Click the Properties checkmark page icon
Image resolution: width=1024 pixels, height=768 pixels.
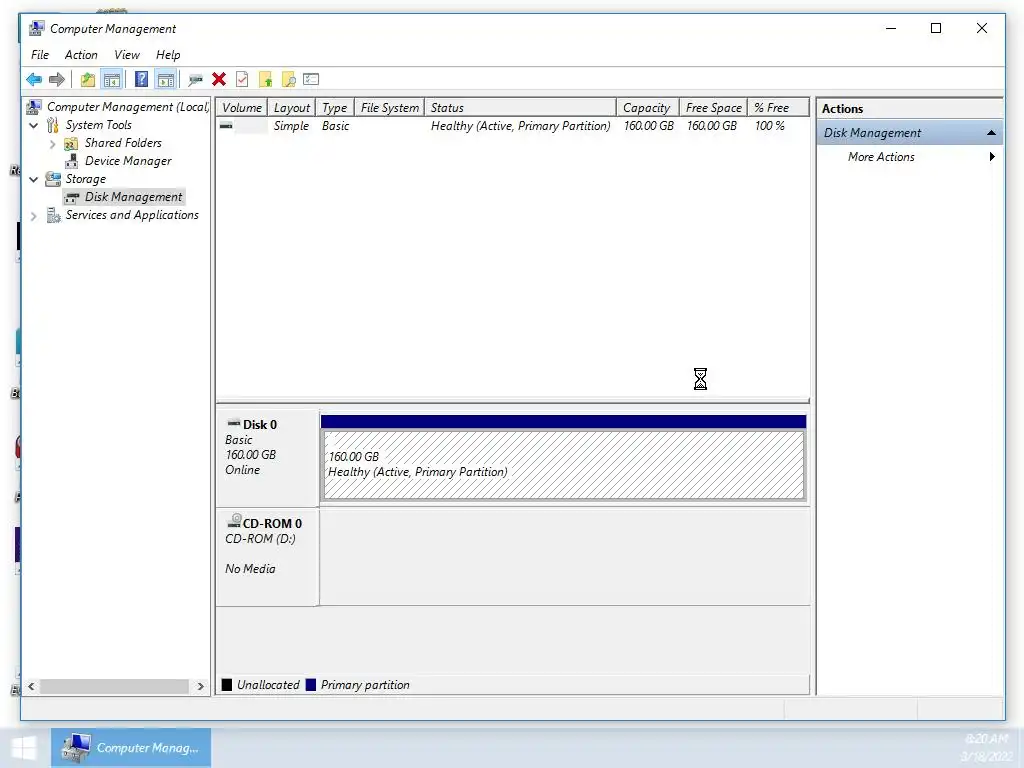point(242,80)
